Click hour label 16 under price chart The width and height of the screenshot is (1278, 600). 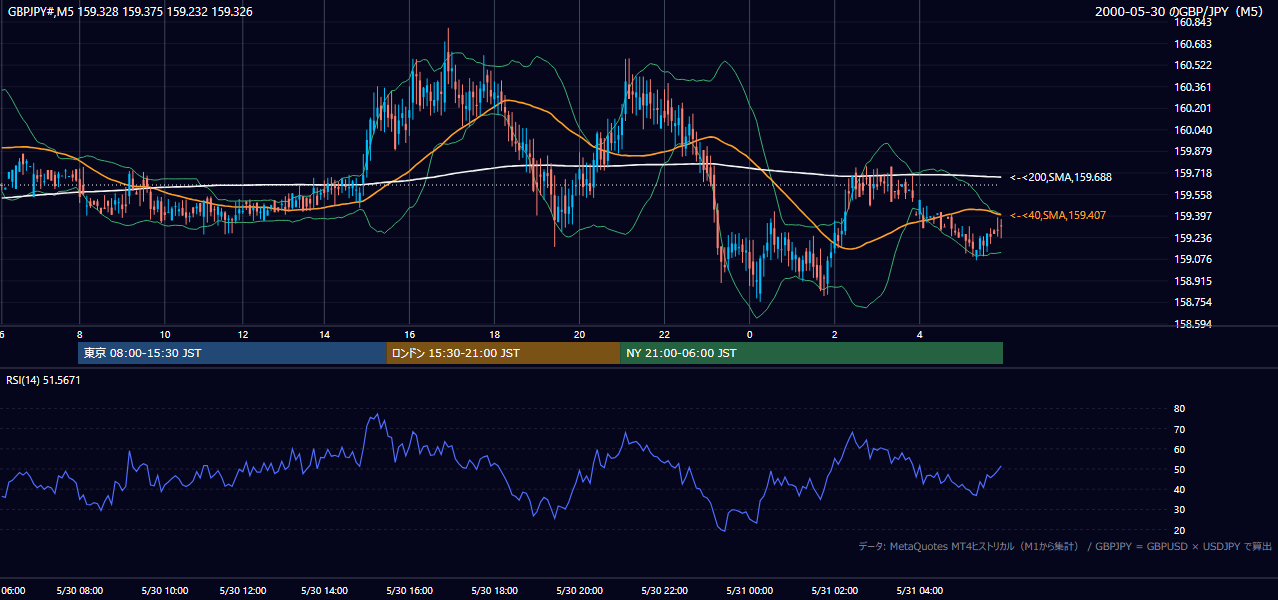click(x=410, y=334)
